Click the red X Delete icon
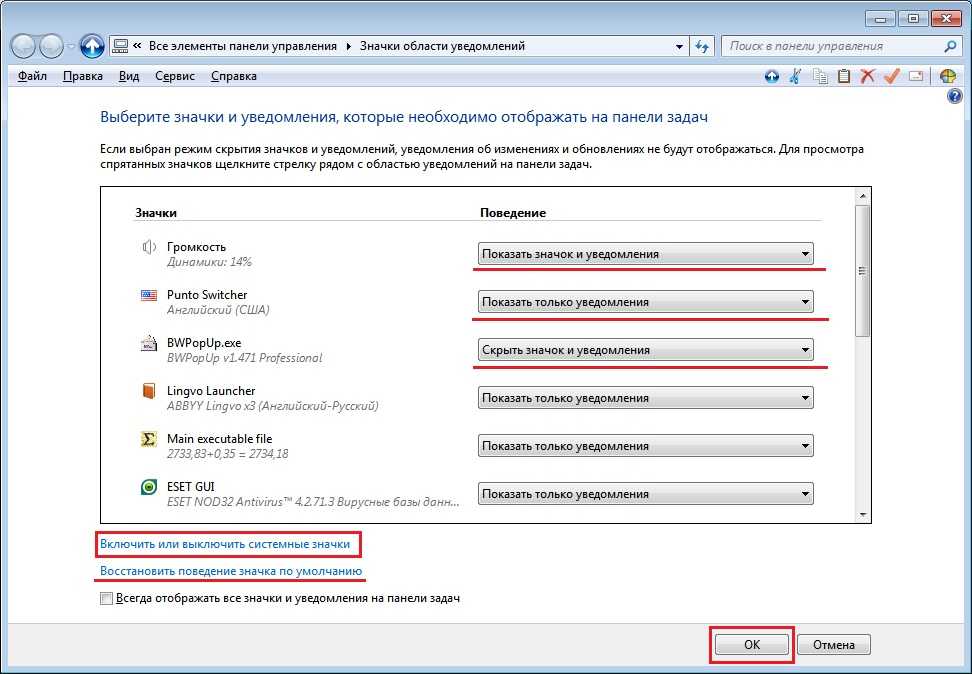The height and width of the screenshot is (674, 972). tap(868, 76)
